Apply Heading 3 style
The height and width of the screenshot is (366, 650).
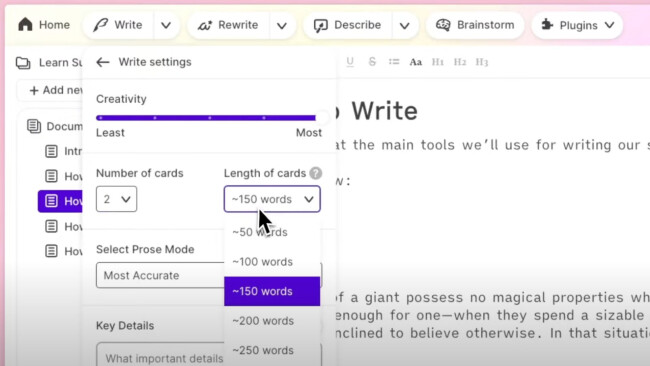click(482, 62)
